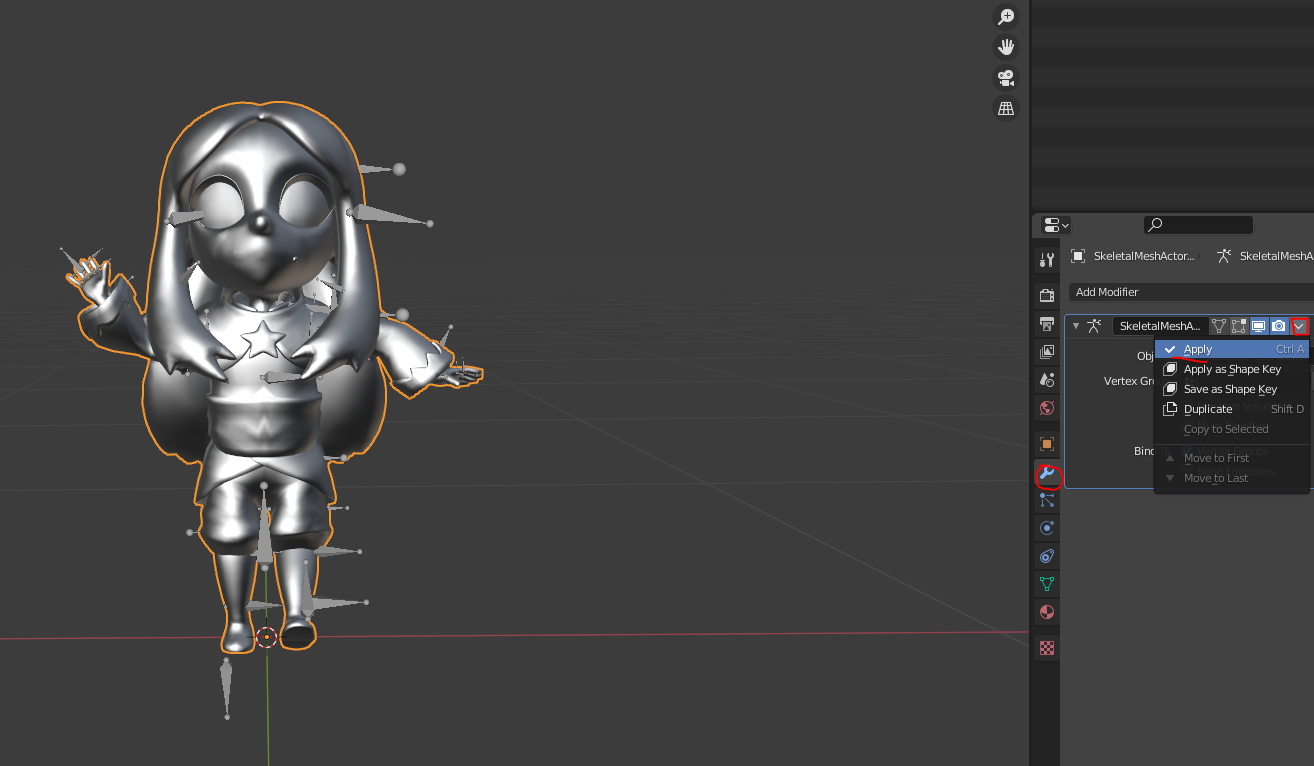Toggle the camera view icon

point(1005,77)
